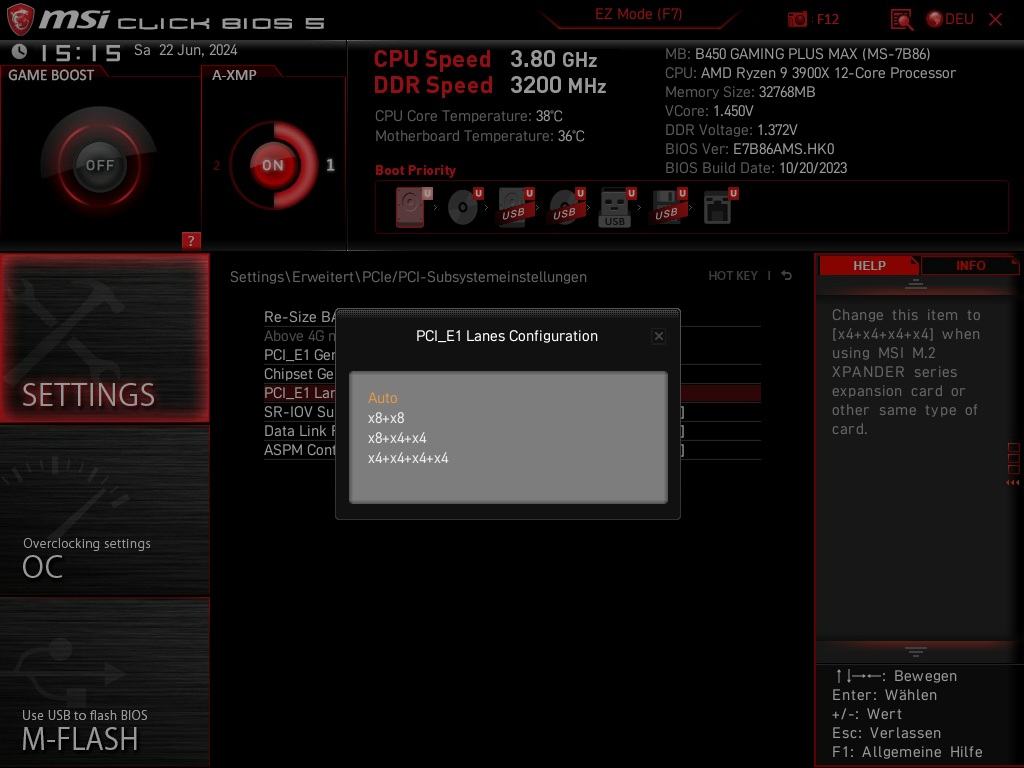Open the SETTINGS section
The image size is (1024, 768).
[x=104, y=338]
